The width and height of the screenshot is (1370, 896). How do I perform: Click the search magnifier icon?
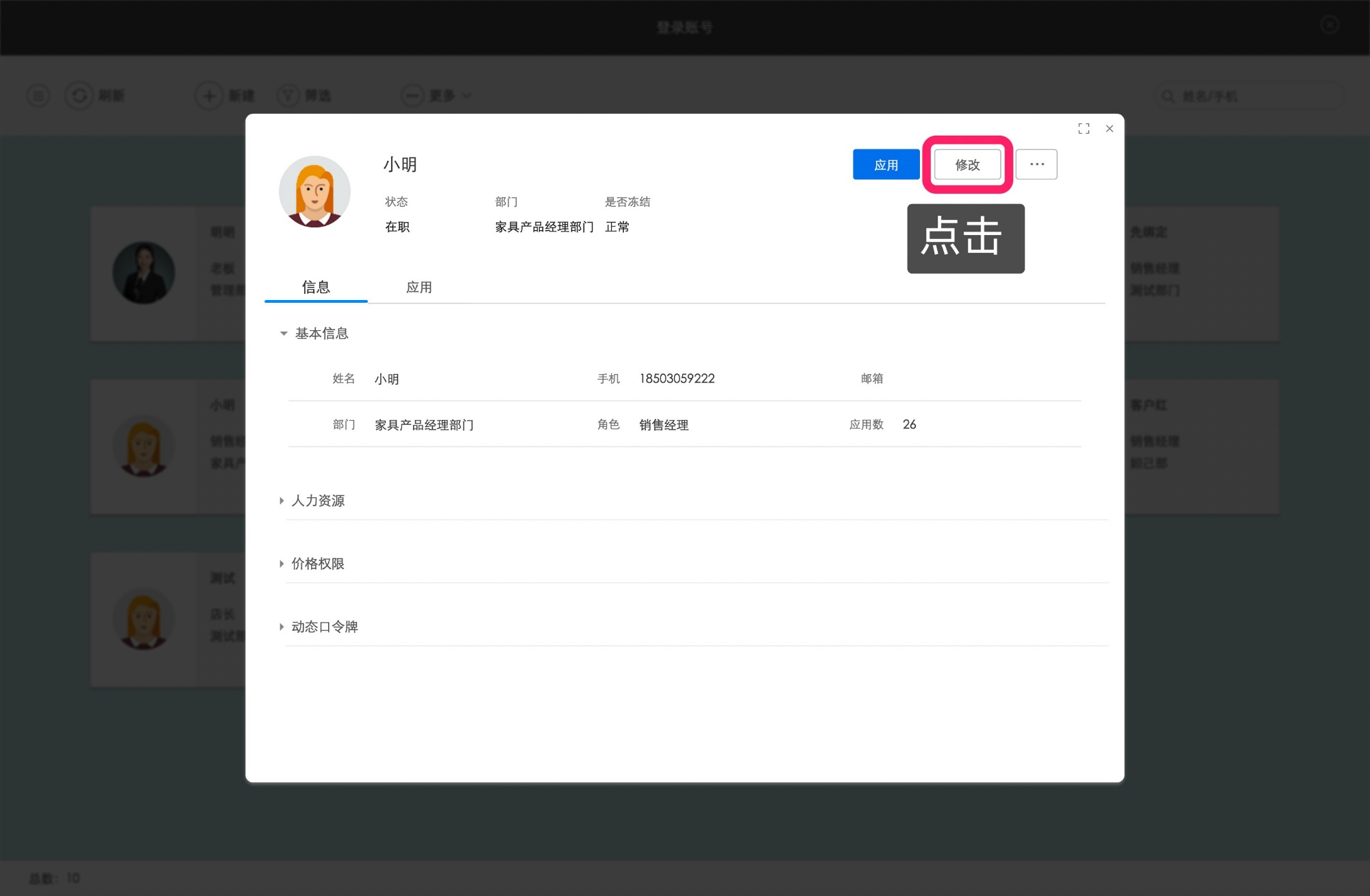click(1167, 96)
